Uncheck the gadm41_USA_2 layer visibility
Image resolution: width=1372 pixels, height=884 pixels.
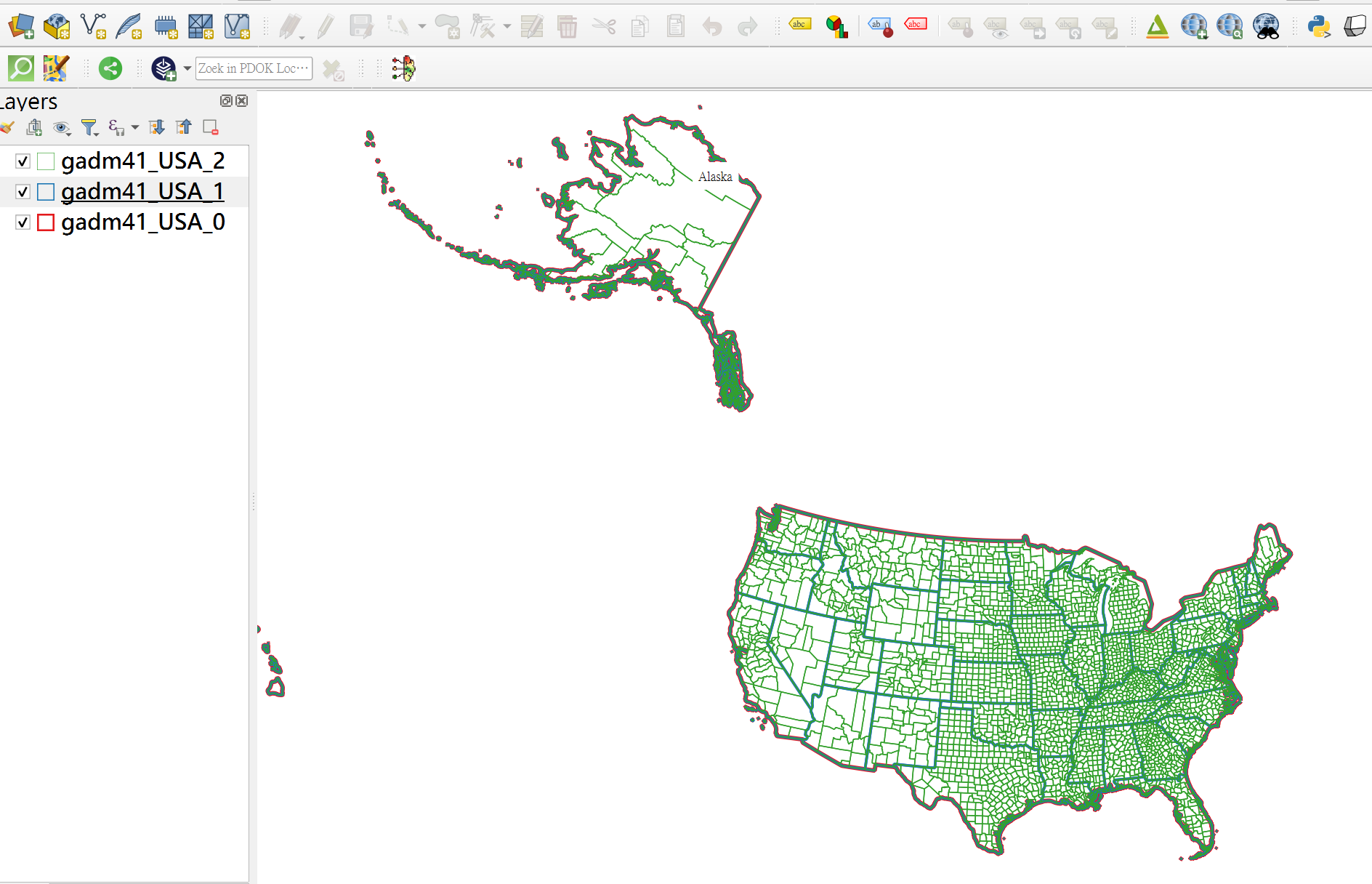pos(23,161)
